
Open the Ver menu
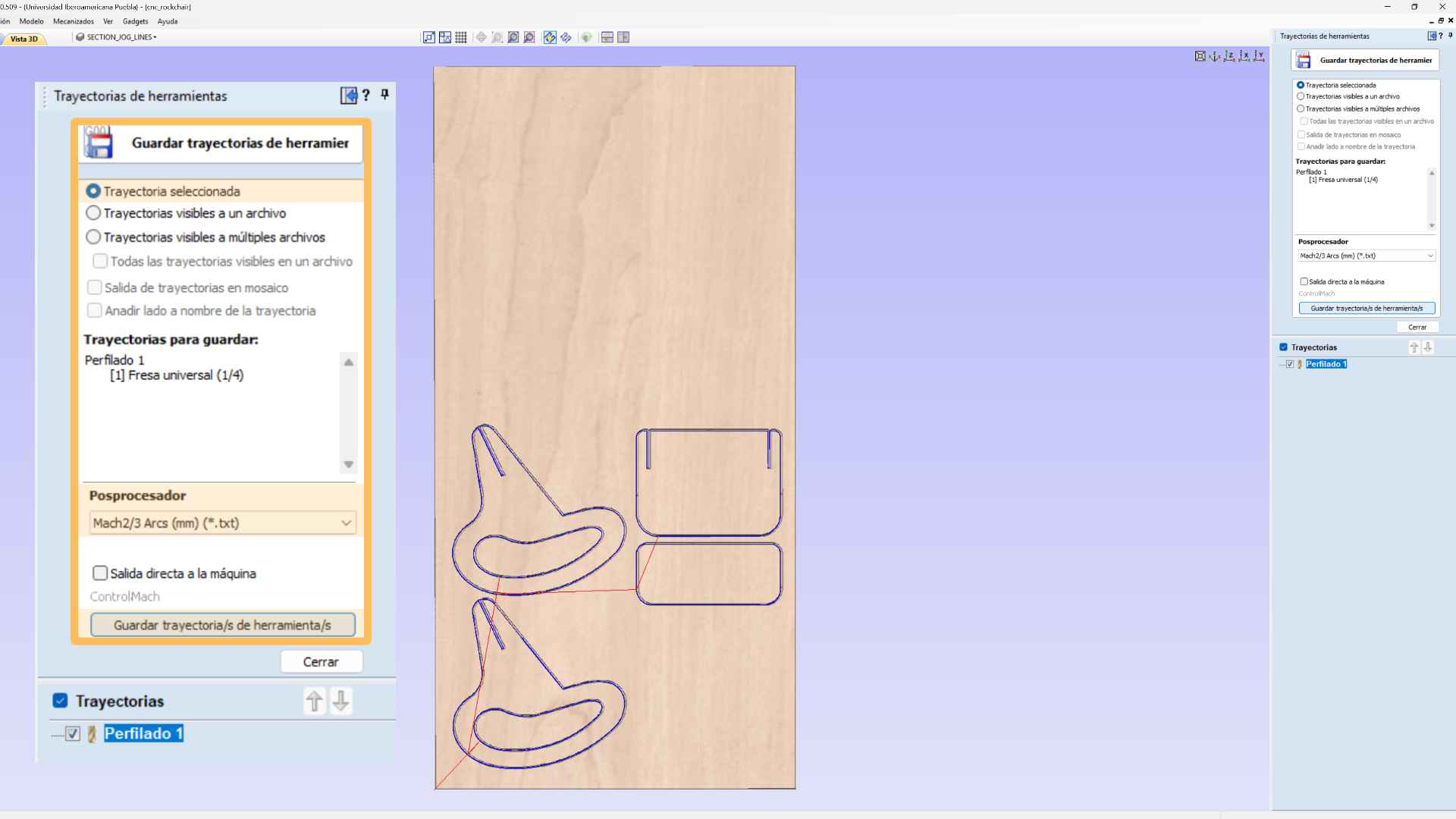click(x=108, y=21)
